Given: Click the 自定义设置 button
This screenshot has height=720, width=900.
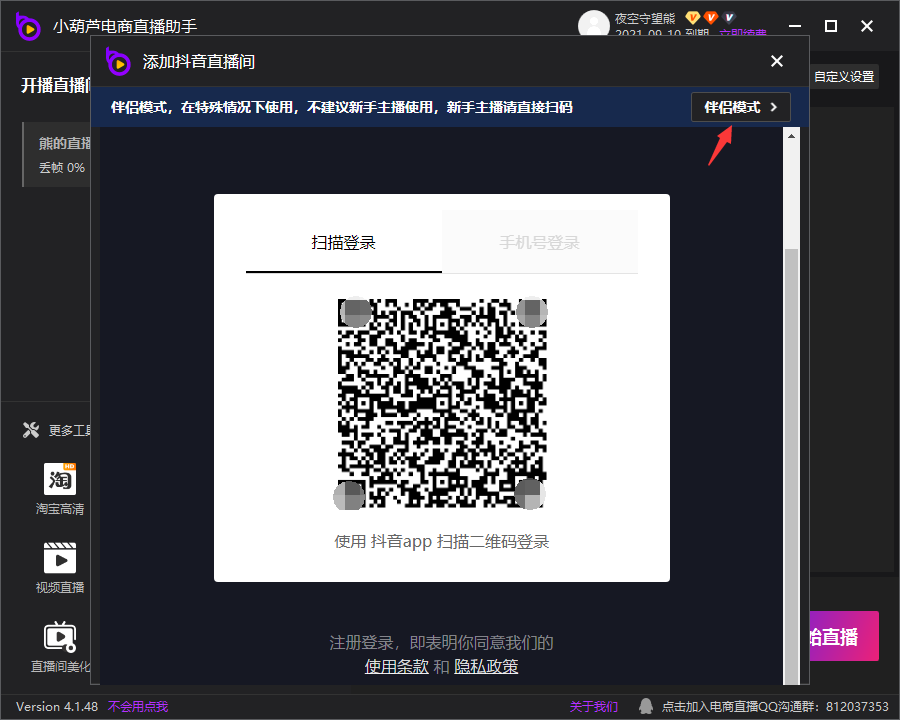Looking at the screenshot, I should coord(843,77).
